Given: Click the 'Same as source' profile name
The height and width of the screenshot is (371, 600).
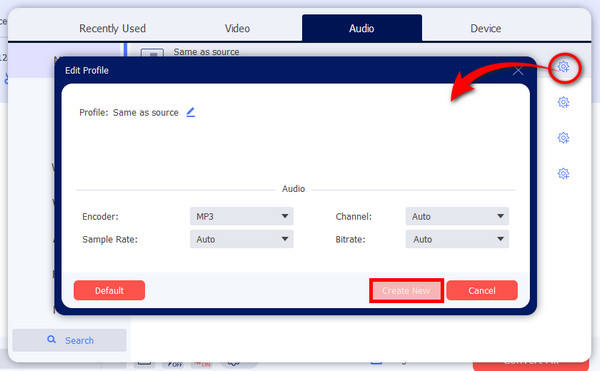Looking at the screenshot, I should coord(145,112).
